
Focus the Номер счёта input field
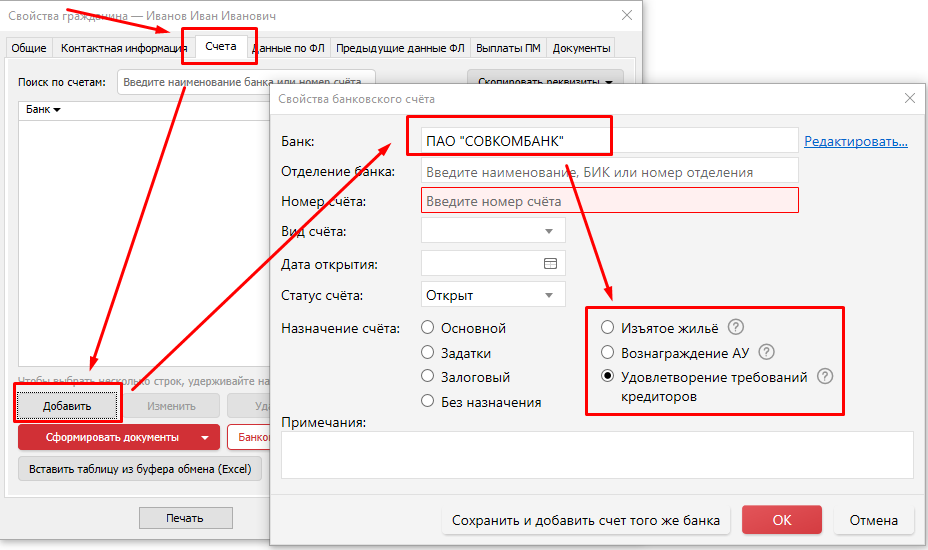tap(610, 201)
